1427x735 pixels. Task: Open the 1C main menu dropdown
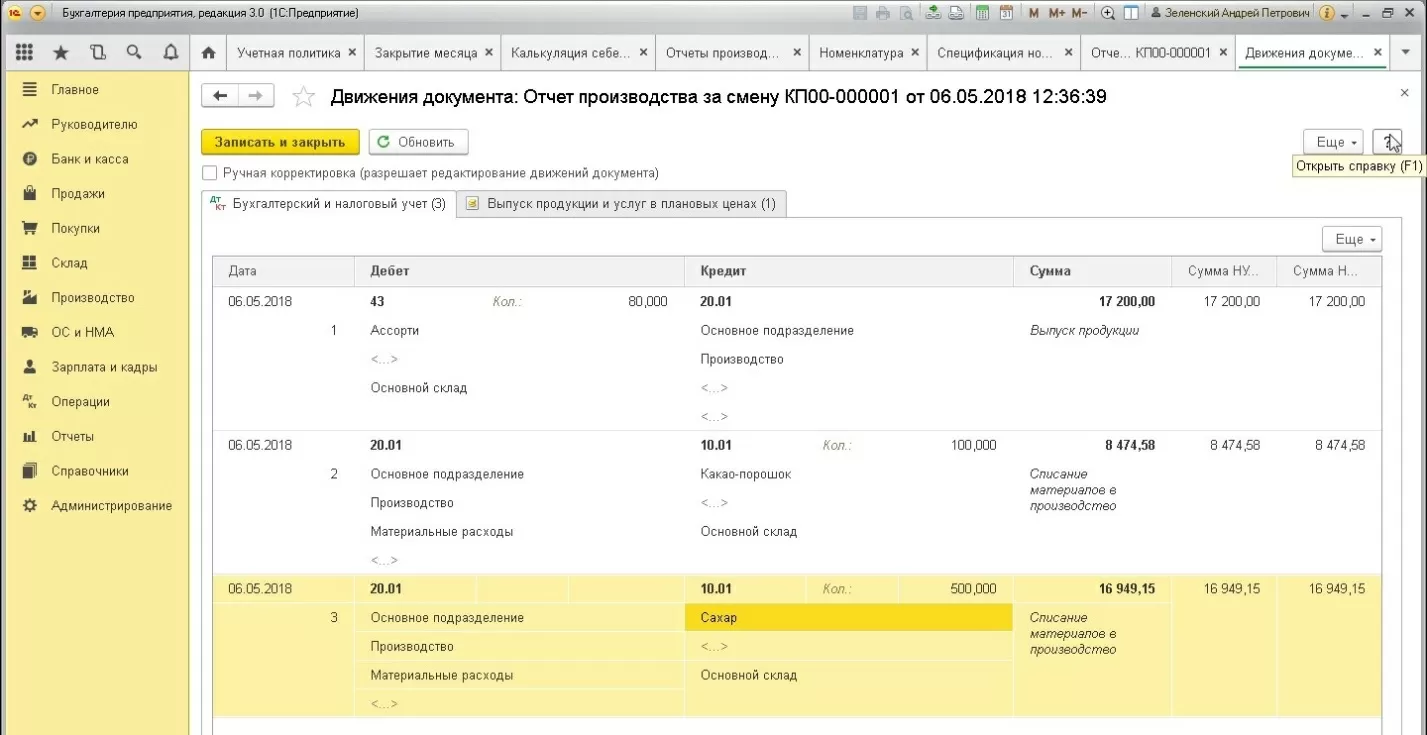38,13
